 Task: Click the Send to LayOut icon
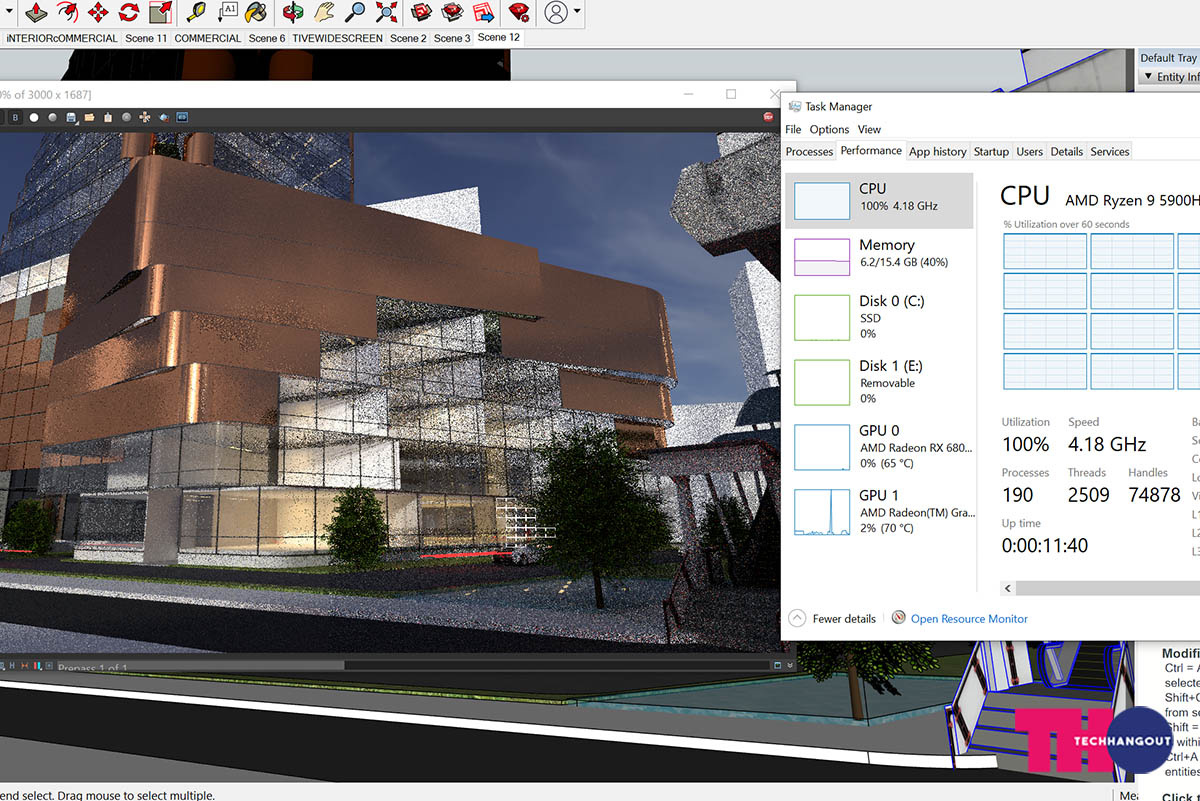tap(484, 13)
